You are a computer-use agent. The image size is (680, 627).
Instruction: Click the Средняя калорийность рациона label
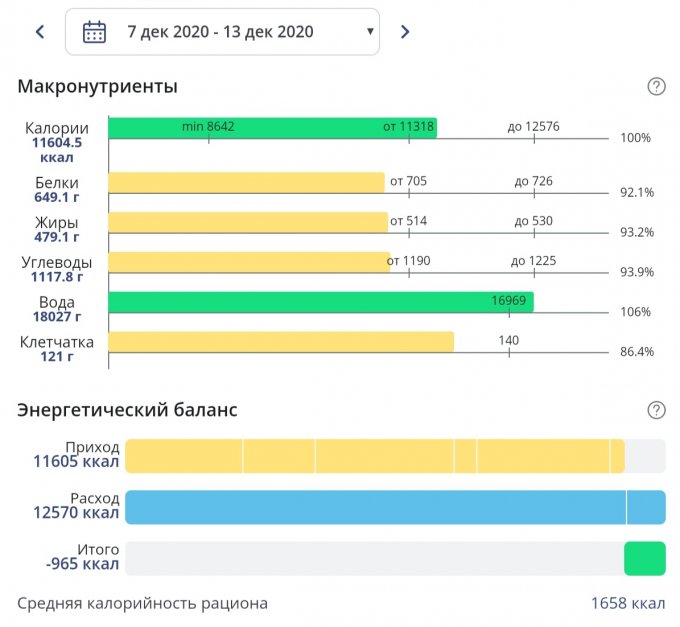coord(143,604)
